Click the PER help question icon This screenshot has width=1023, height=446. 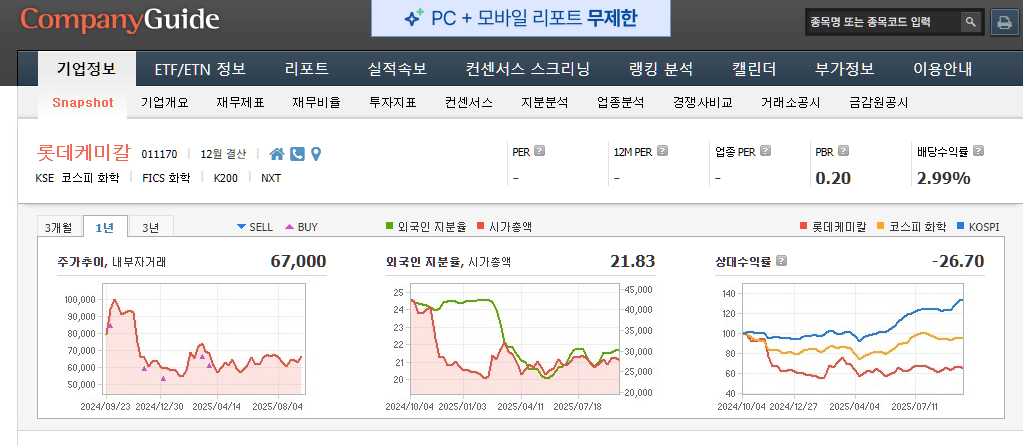coord(540,151)
